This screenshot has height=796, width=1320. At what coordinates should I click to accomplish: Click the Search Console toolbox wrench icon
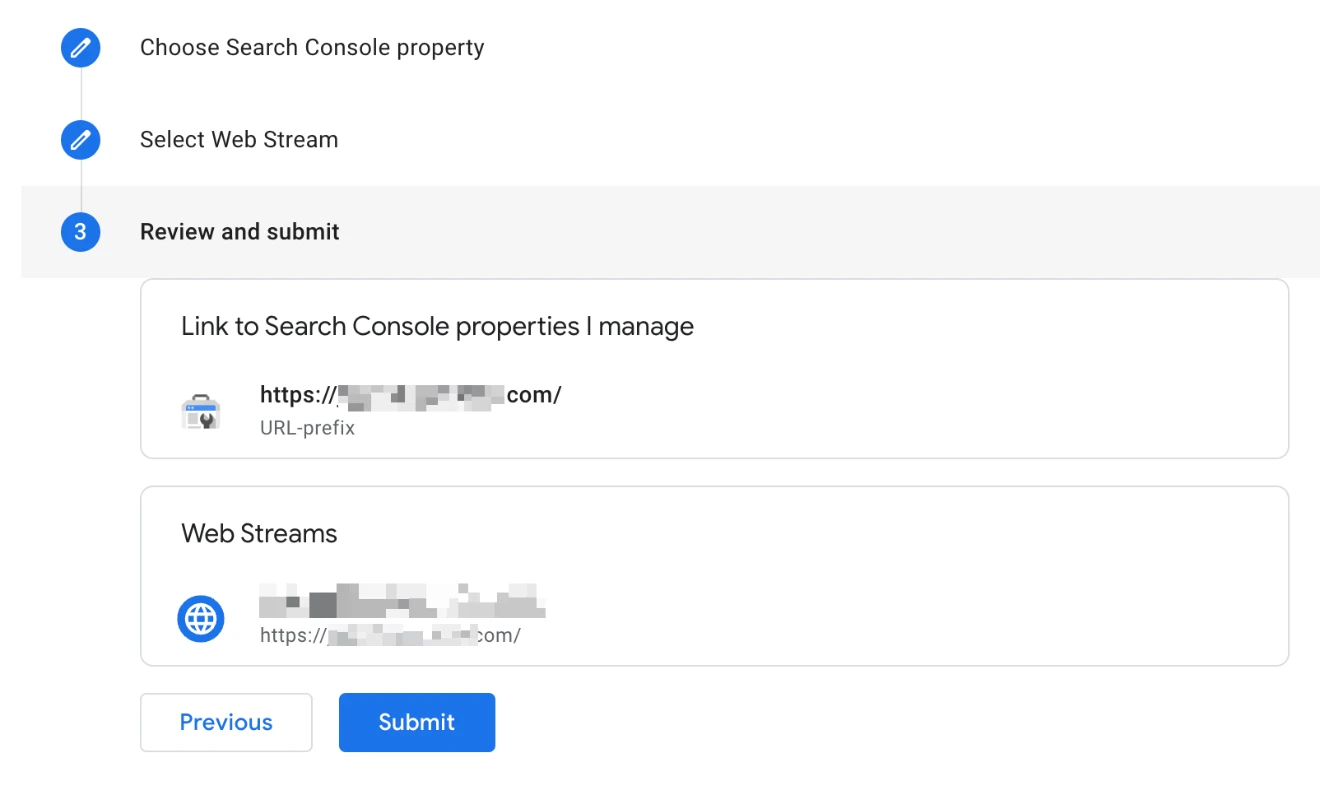click(x=200, y=412)
